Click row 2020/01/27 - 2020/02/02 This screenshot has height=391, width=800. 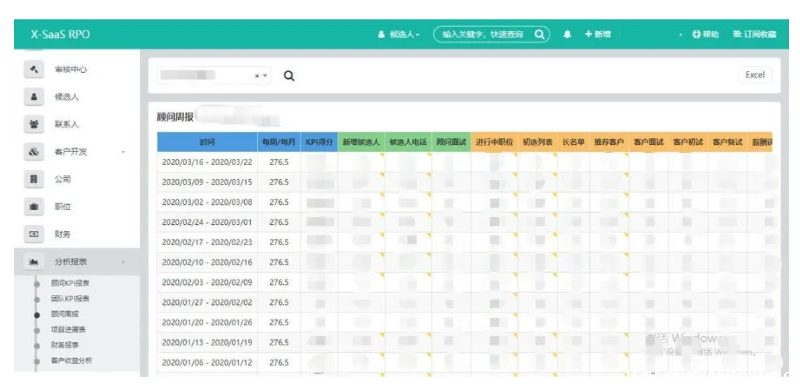[464, 302]
